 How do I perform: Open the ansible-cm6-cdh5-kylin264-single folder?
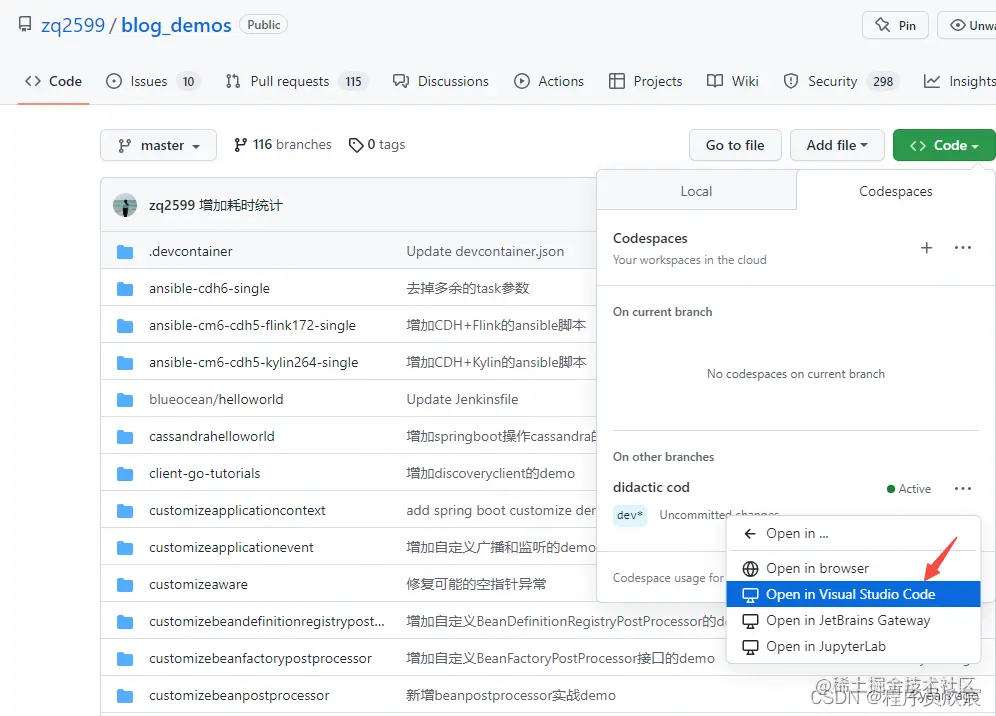253,362
